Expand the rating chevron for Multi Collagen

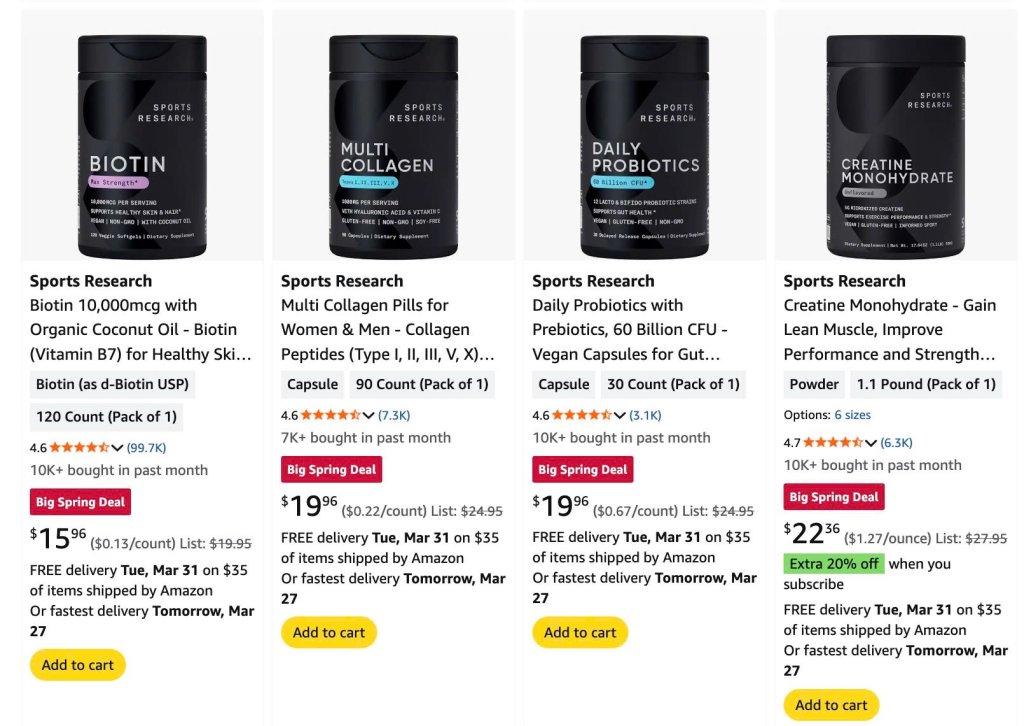coord(368,415)
